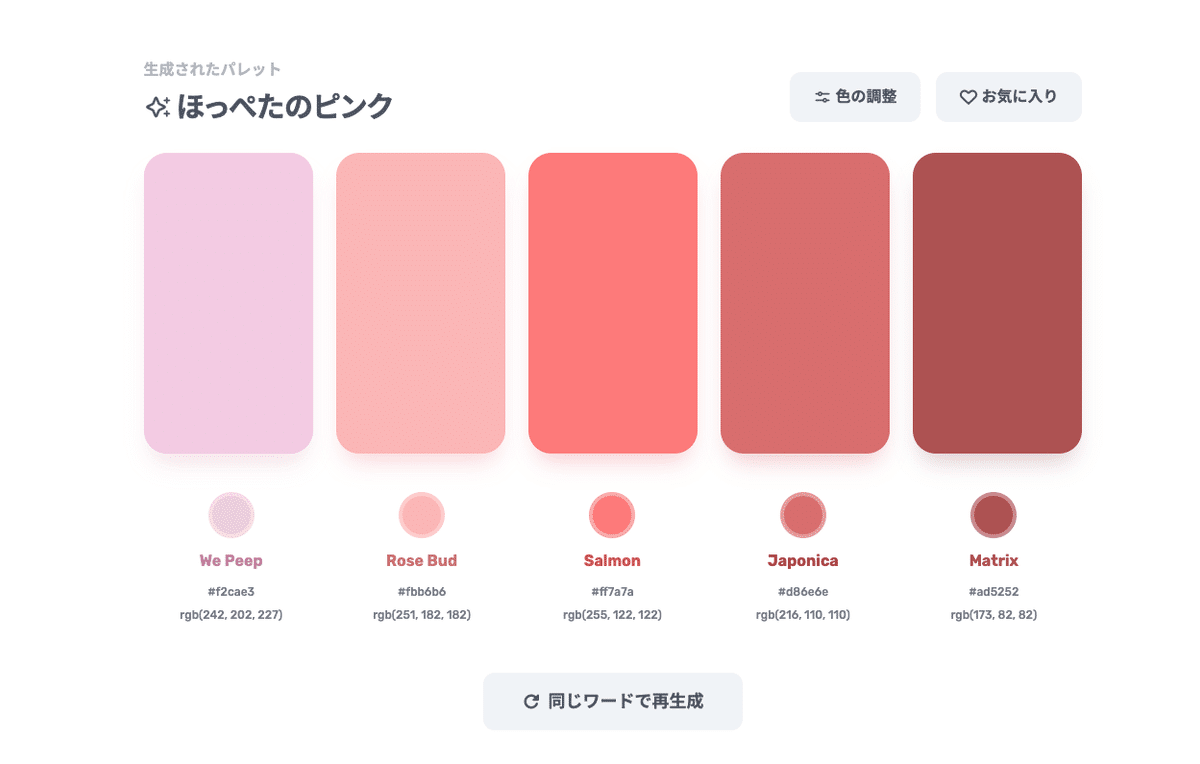The image size is (1200, 764).
Task: Click the sparkle icon beside ほっぺたのピンク title
Action: click(157, 107)
